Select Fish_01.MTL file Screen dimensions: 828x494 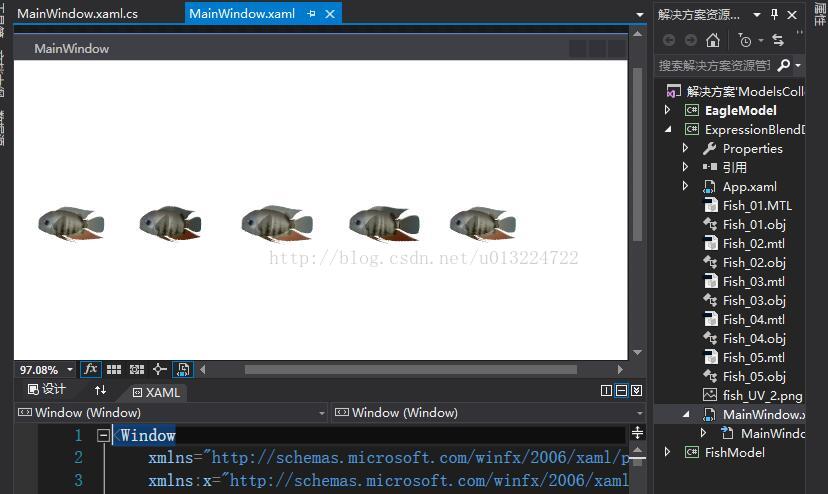(757, 206)
